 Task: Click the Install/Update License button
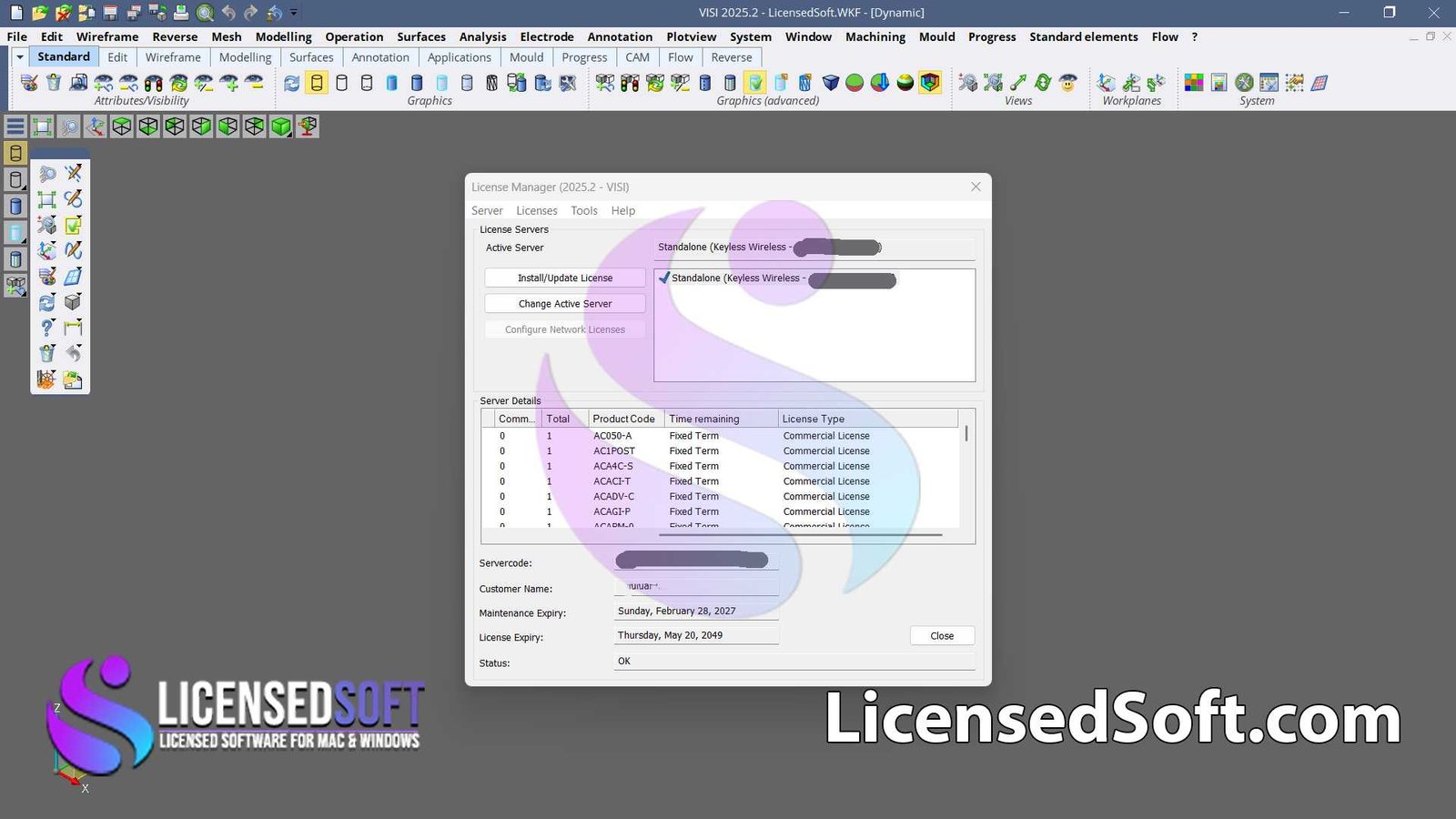(x=565, y=278)
